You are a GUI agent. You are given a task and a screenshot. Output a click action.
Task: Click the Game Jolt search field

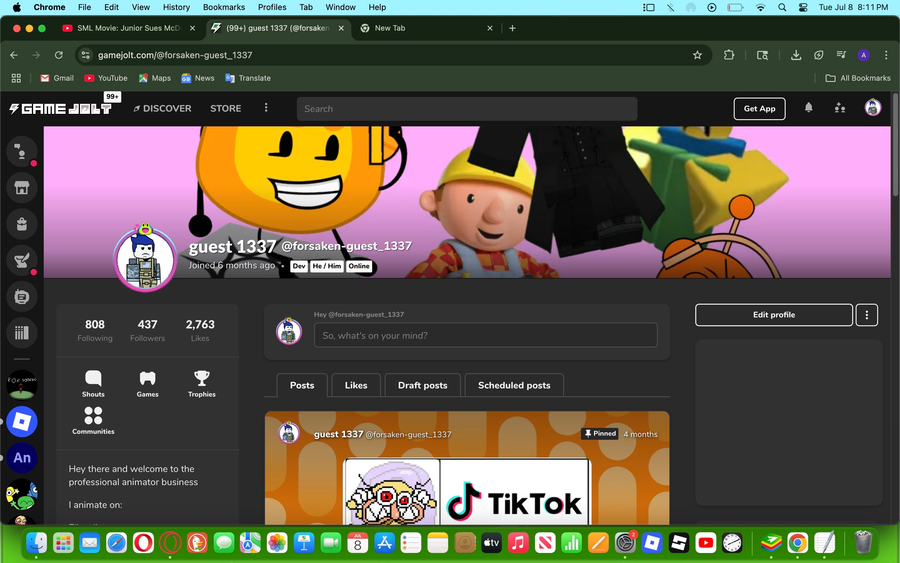[x=467, y=108]
